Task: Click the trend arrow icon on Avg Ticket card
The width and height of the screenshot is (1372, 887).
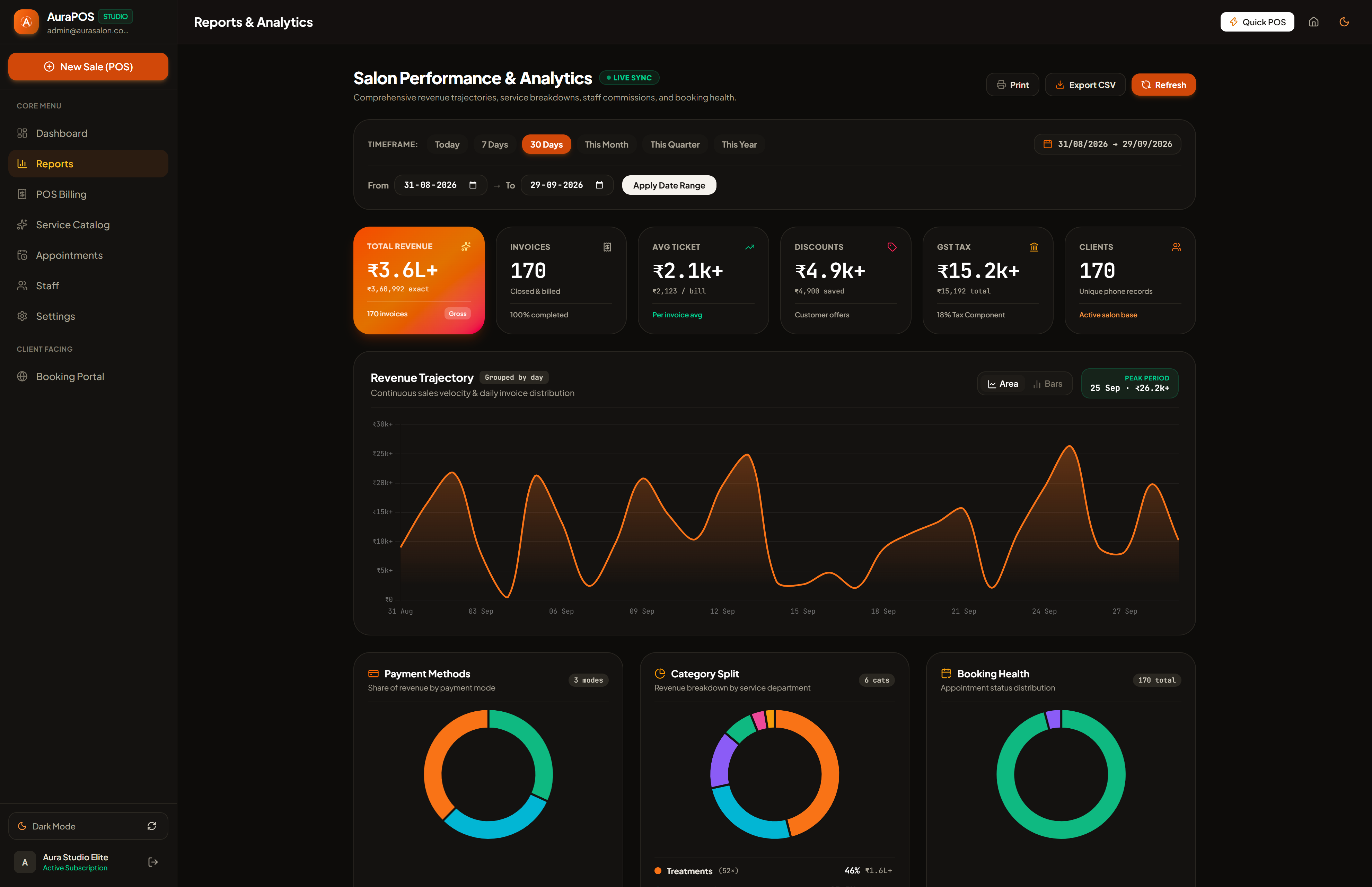Action: [749, 246]
